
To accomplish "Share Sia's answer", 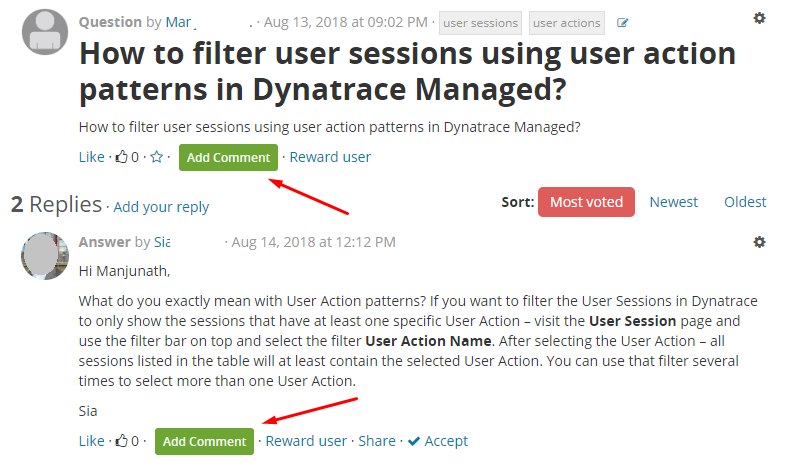I will pos(377,441).
